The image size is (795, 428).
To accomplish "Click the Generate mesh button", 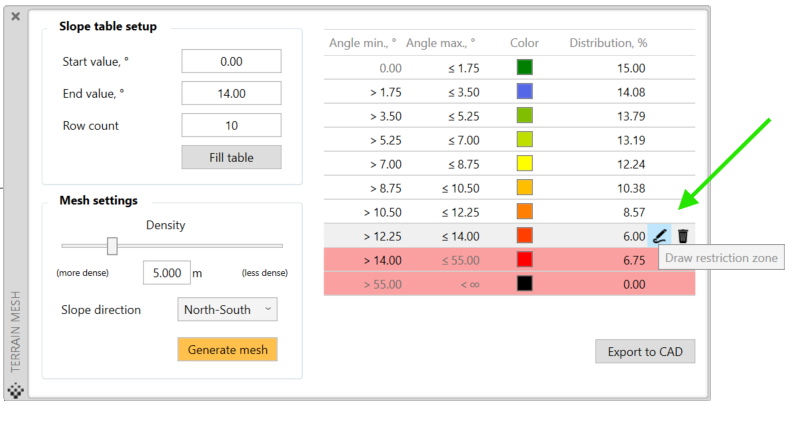I will [227, 349].
